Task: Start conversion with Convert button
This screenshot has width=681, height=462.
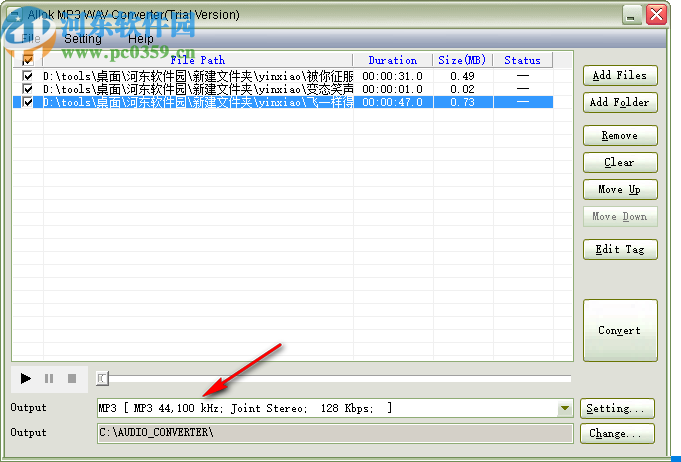Action: pyautogui.click(x=620, y=330)
